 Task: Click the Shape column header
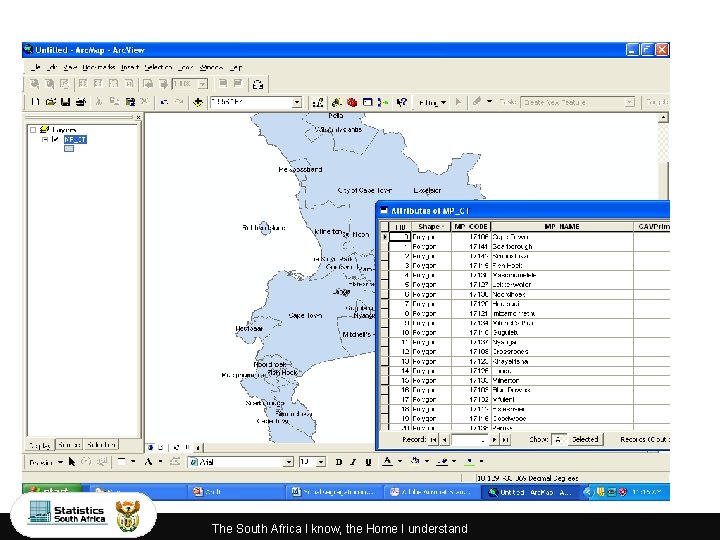(x=431, y=226)
